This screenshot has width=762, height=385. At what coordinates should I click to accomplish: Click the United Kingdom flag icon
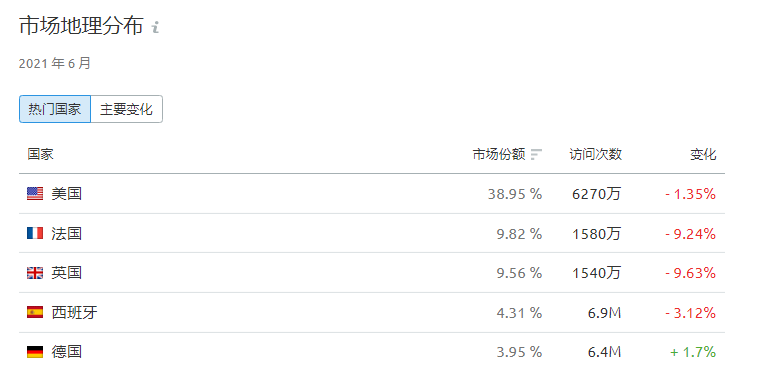pos(35,273)
